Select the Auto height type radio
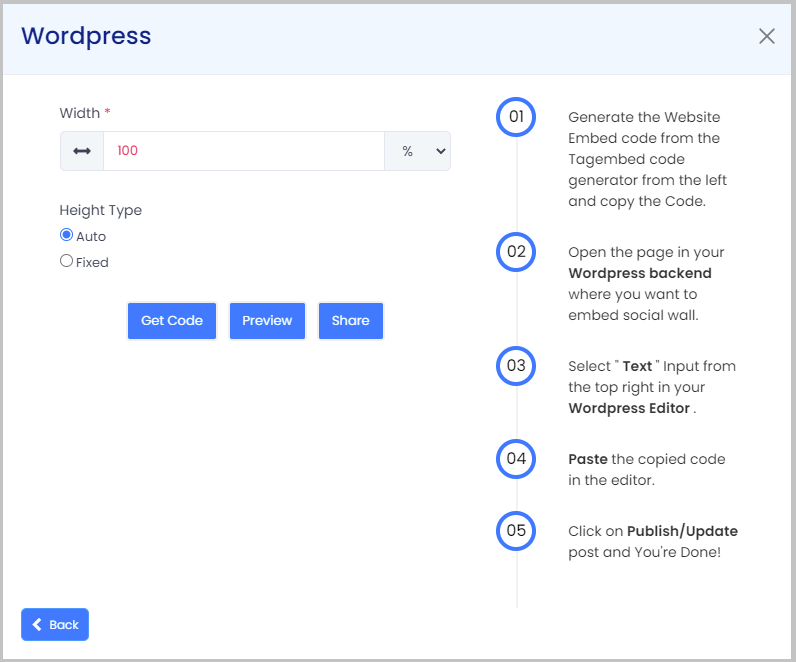This screenshot has width=796, height=662. pos(67,235)
